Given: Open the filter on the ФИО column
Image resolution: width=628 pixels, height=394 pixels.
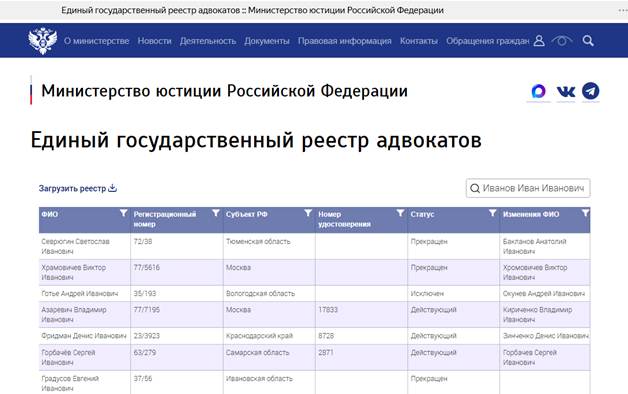Looking at the screenshot, I should point(124,213).
